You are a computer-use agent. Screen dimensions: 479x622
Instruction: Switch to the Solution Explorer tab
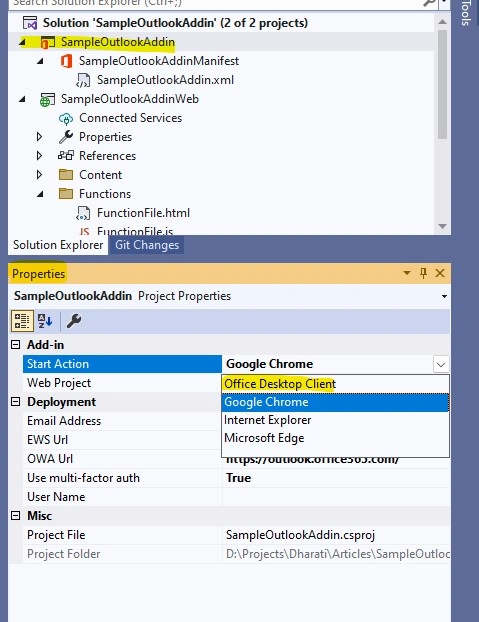click(58, 245)
